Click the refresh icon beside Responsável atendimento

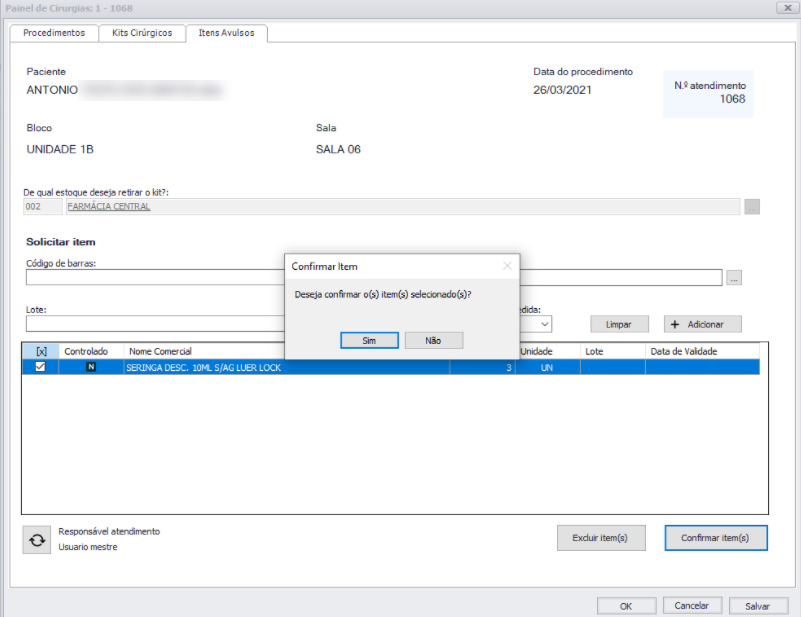tap(37, 539)
